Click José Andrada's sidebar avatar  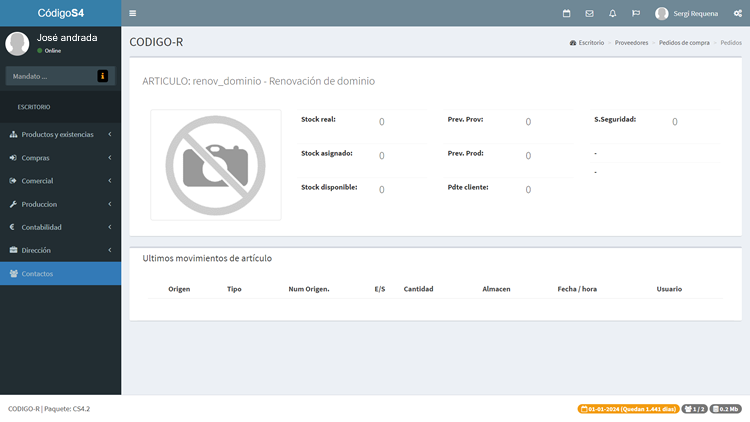pyautogui.click(x=17, y=43)
